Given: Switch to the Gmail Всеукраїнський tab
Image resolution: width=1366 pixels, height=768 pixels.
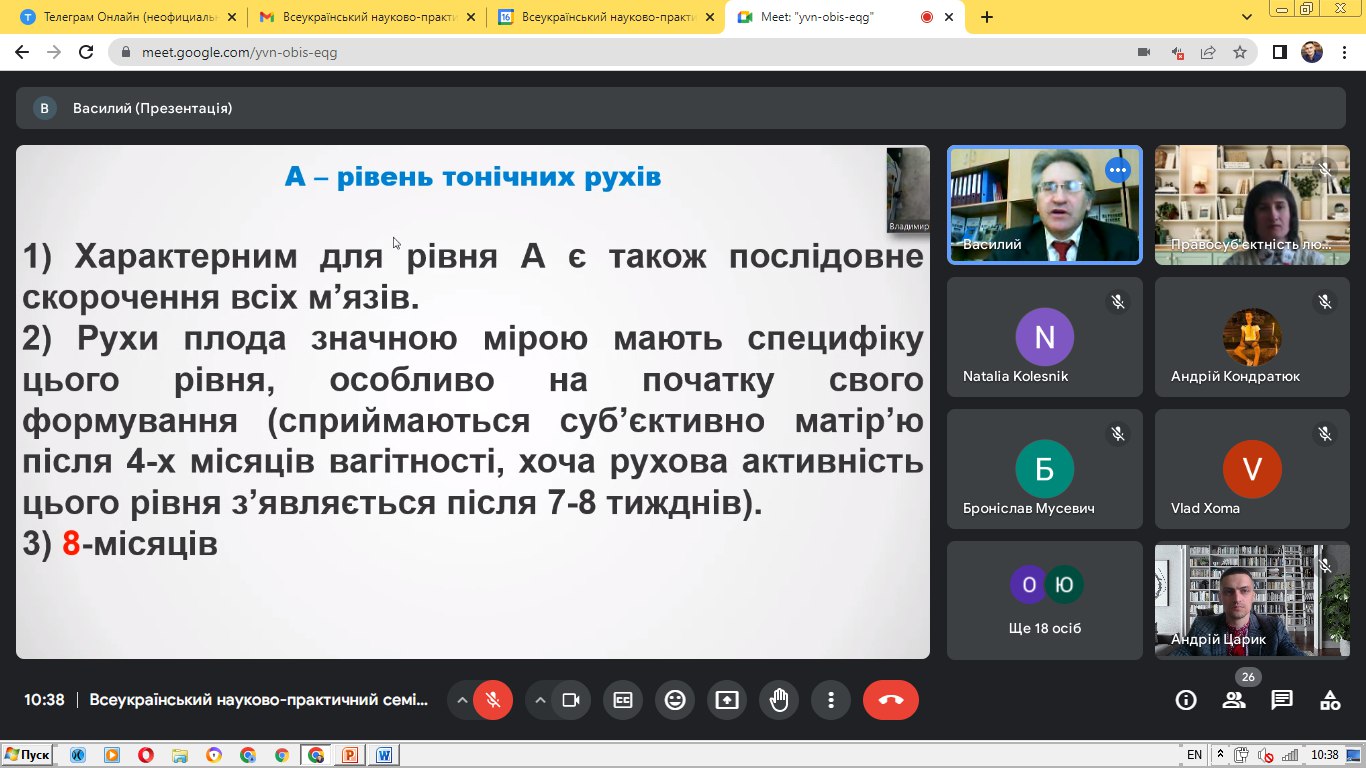Looking at the screenshot, I should pyautogui.click(x=365, y=17).
